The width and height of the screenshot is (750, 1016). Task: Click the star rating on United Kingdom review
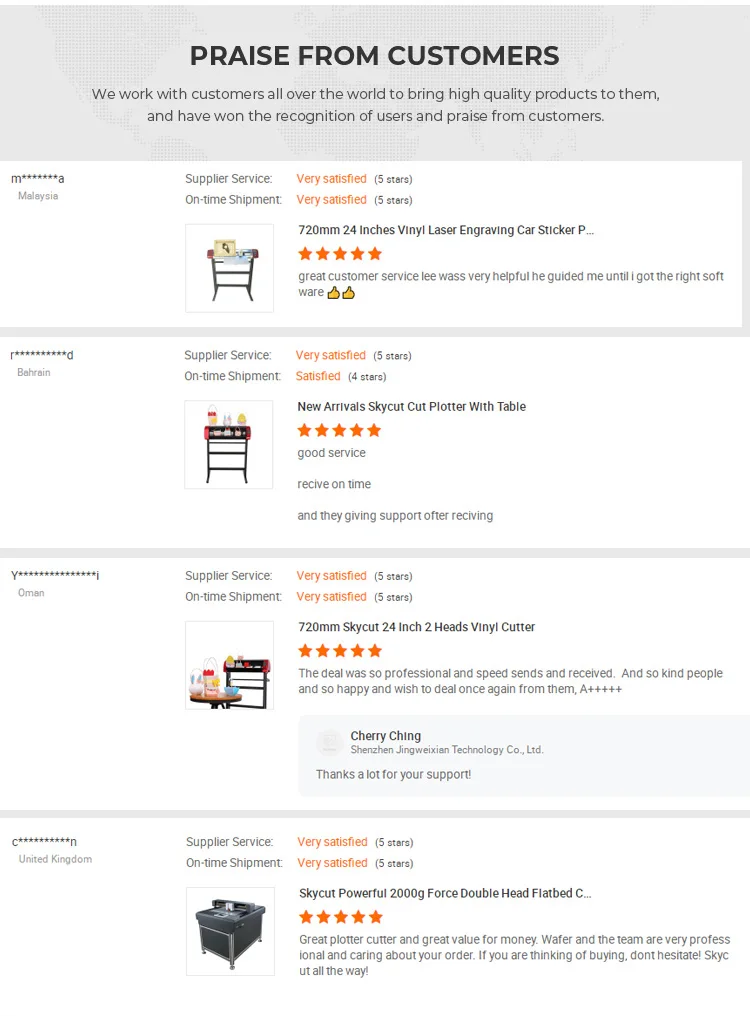(x=341, y=917)
